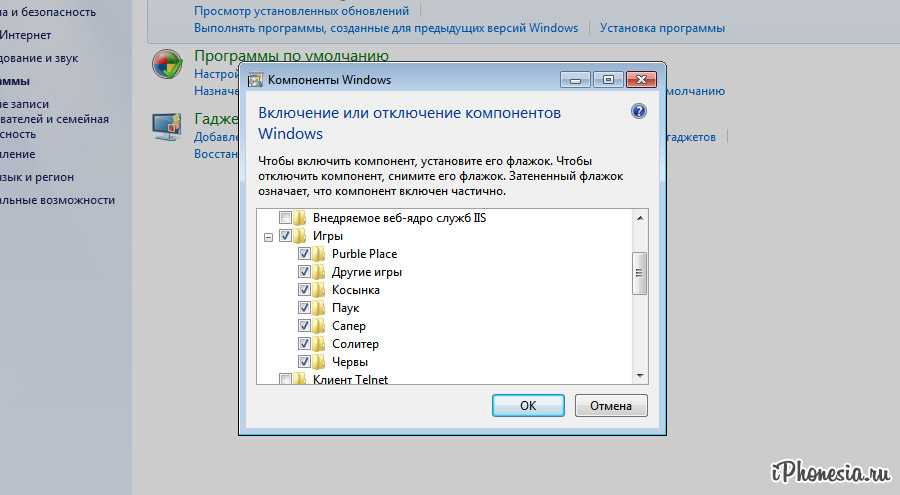This screenshot has width=900, height=495.
Task: Select the Червы row label
Action: click(x=350, y=361)
